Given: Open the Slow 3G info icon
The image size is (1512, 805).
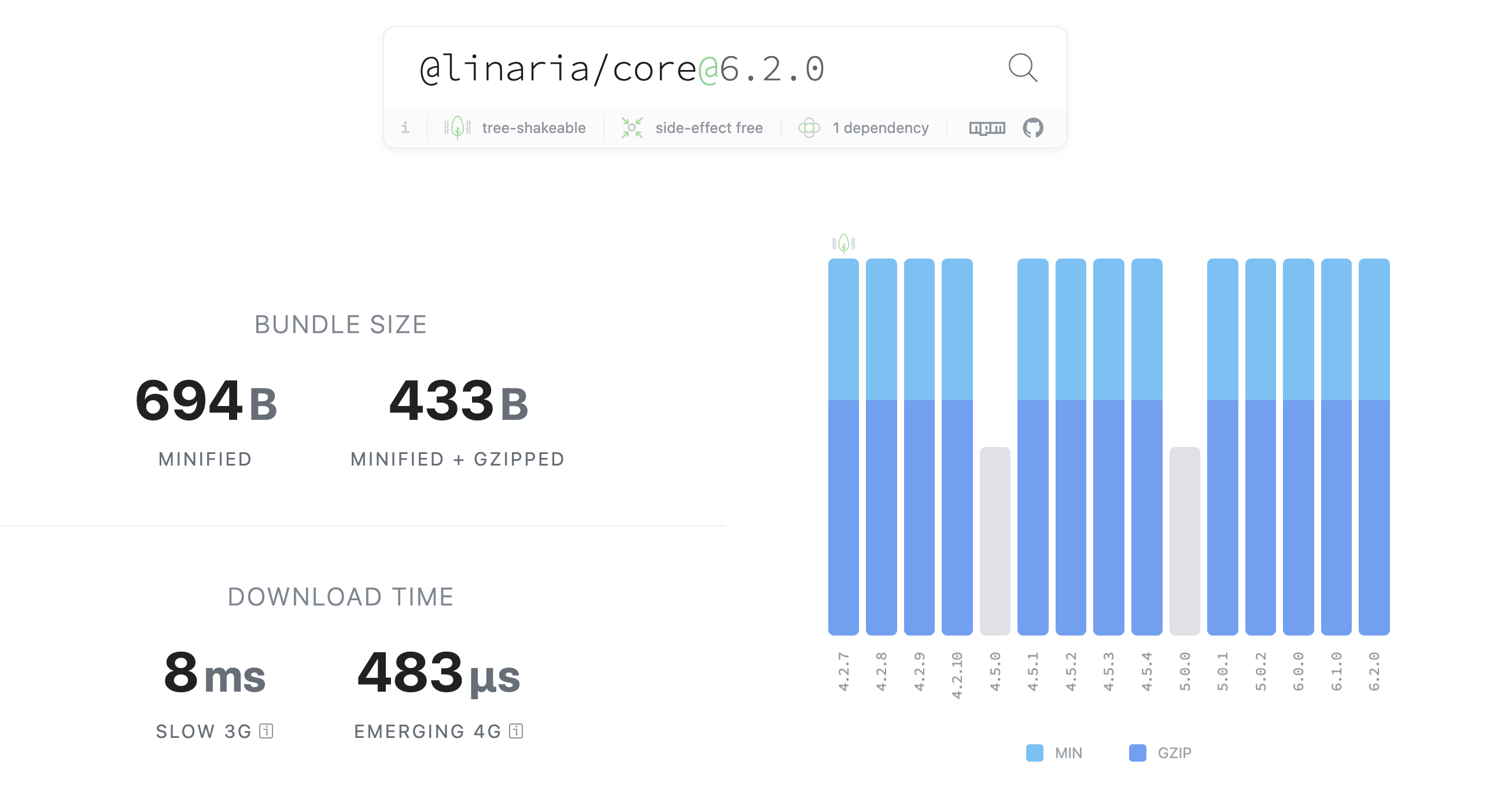Looking at the screenshot, I should click(x=267, y=731).
